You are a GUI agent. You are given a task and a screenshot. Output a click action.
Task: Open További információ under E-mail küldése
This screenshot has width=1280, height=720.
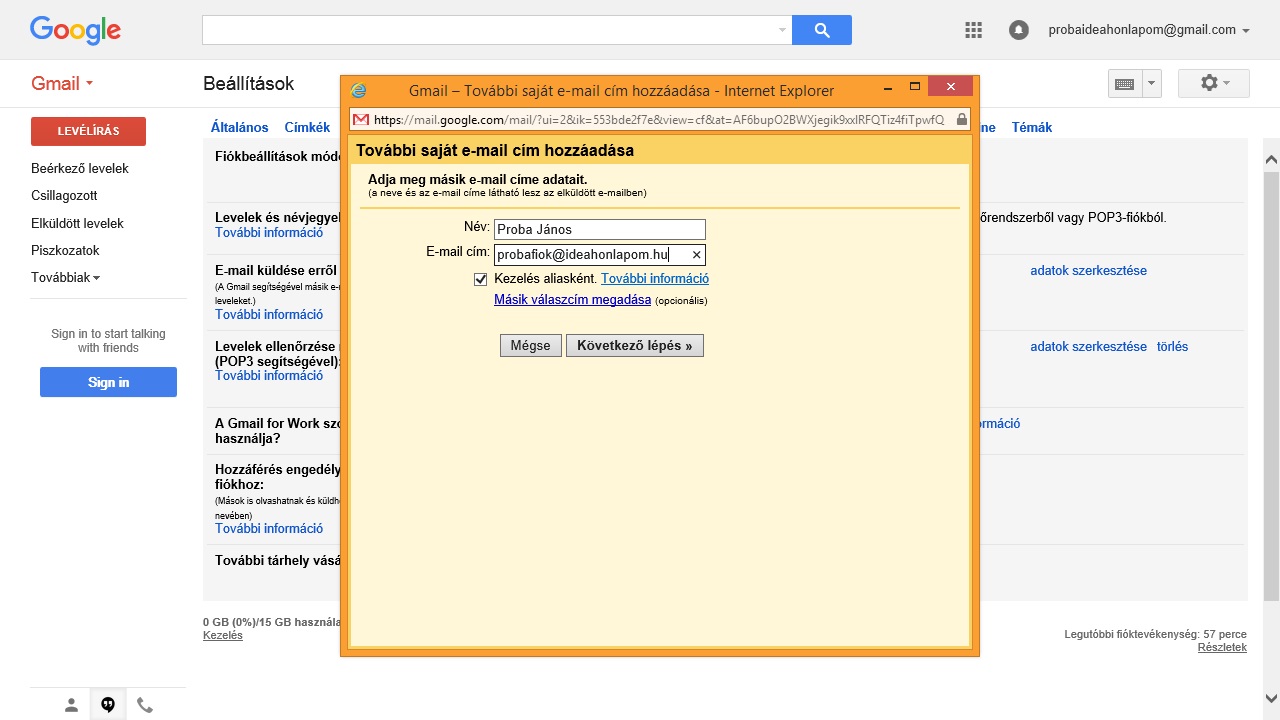pos(269,314)
